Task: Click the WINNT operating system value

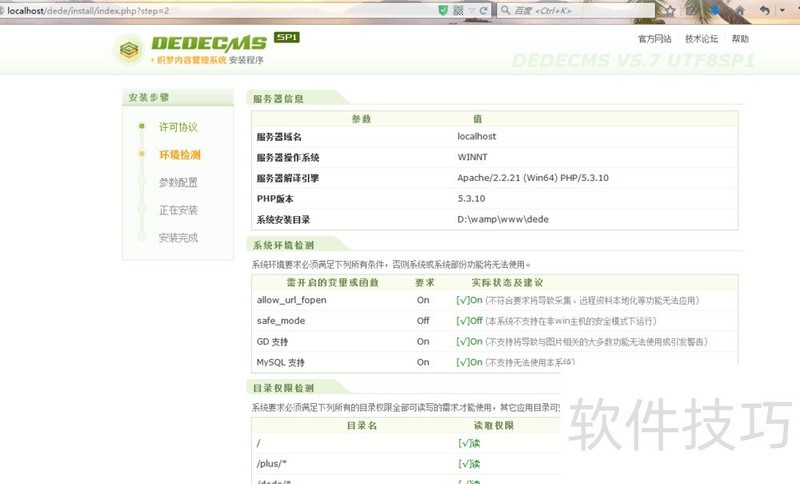Action: point(472,157)
